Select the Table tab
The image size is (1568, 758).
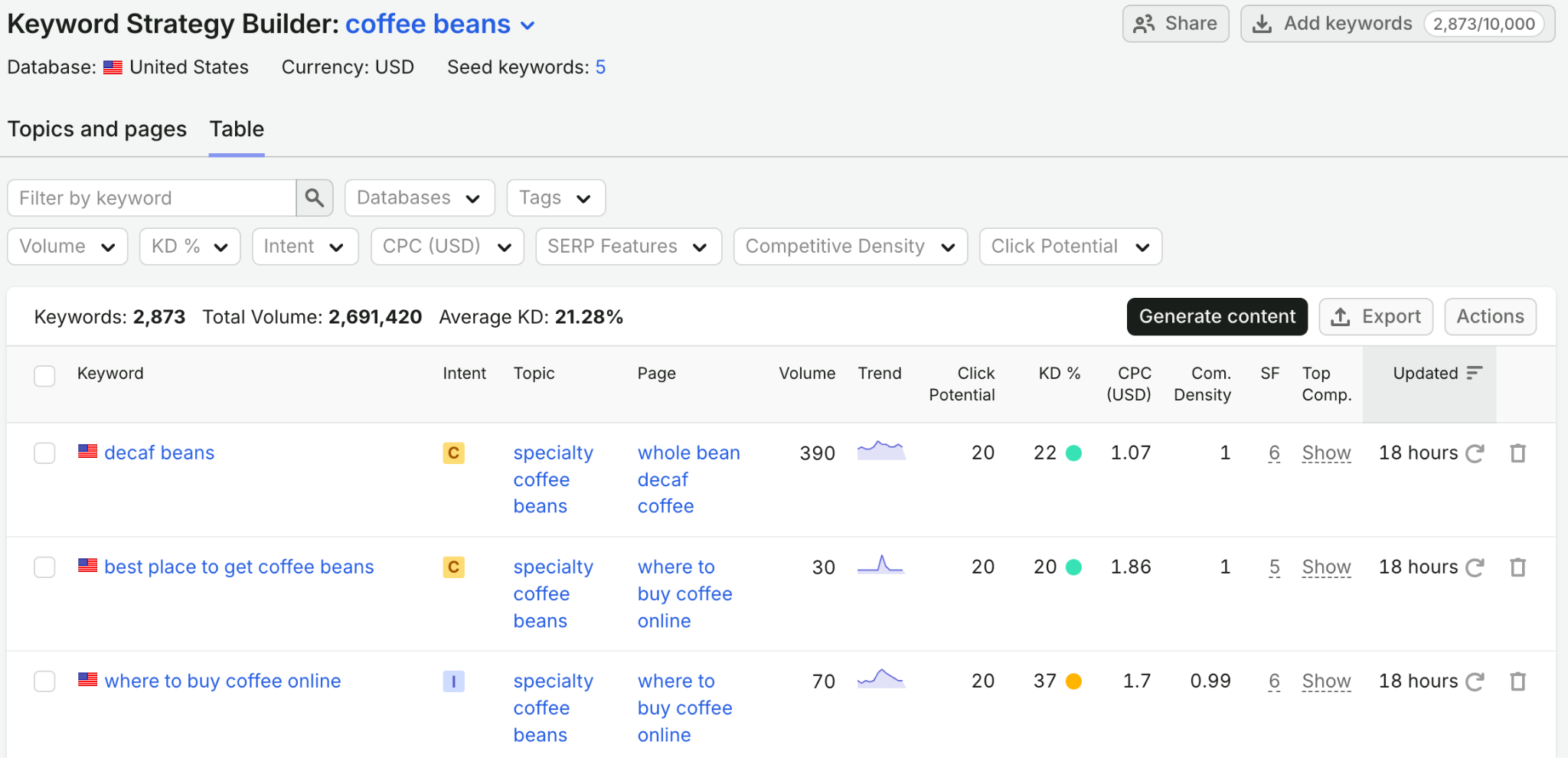(237, 129)
